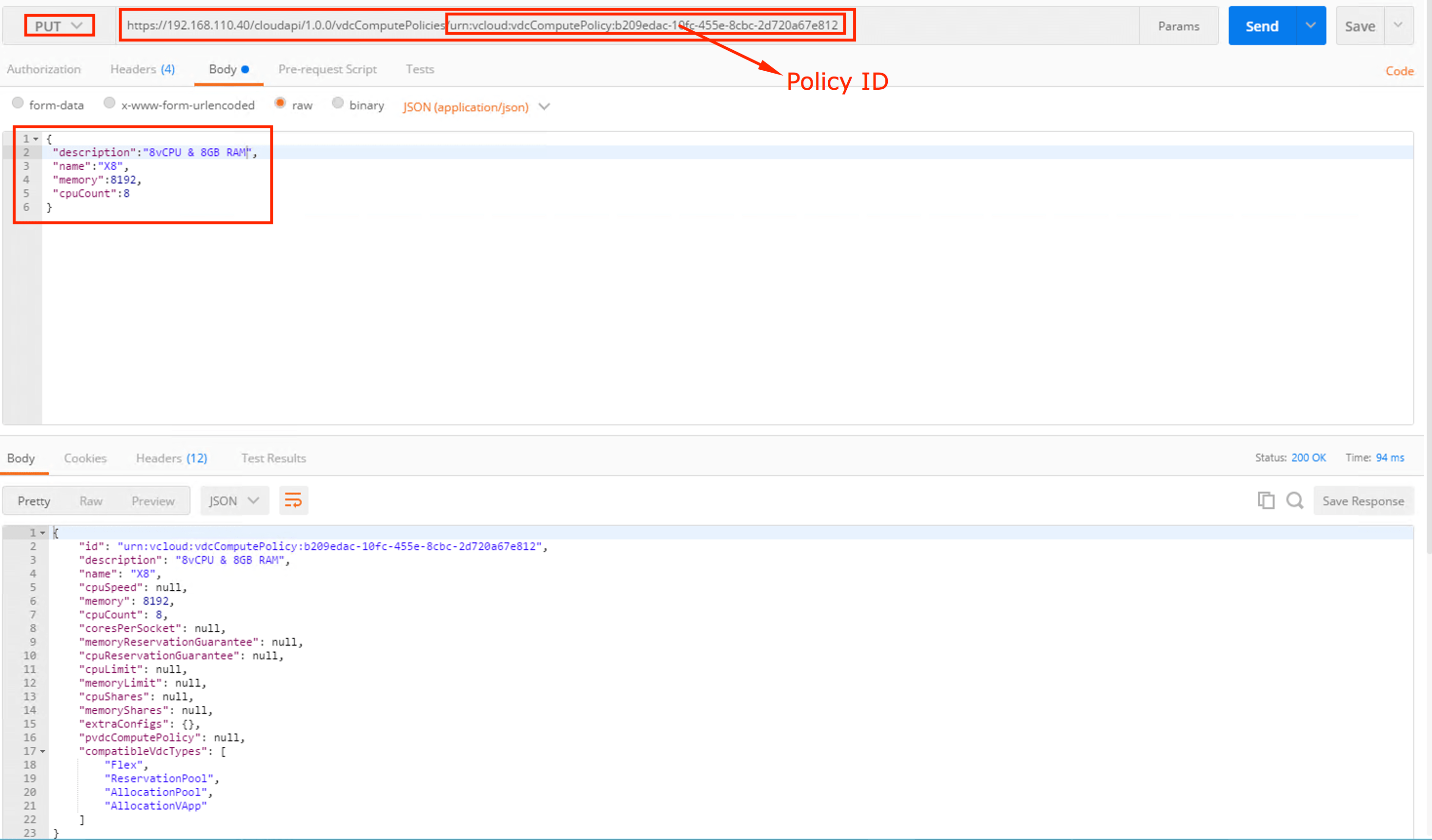The width and height of the screenshot is (1432, 840).
Task: Switch response view to Raw
Action: pyautogui.click(x=91, y=500)
